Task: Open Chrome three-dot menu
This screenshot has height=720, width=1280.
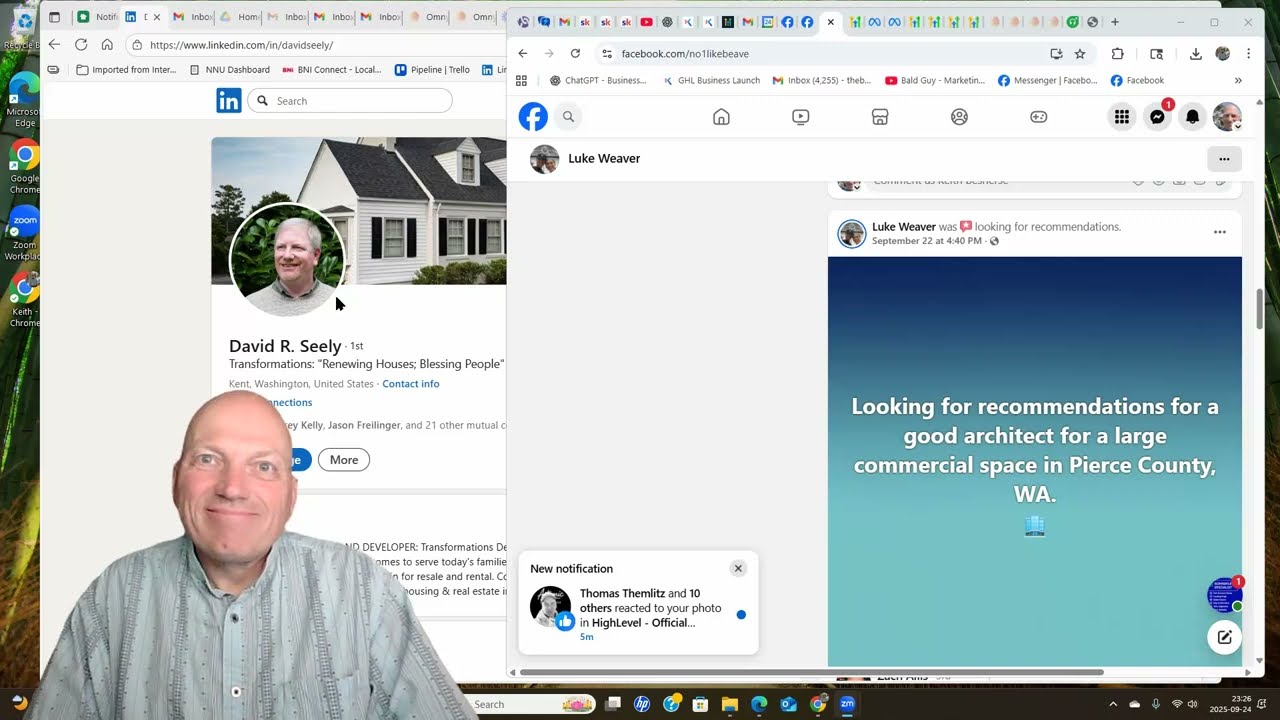Action: click(x=1248, y=54)
